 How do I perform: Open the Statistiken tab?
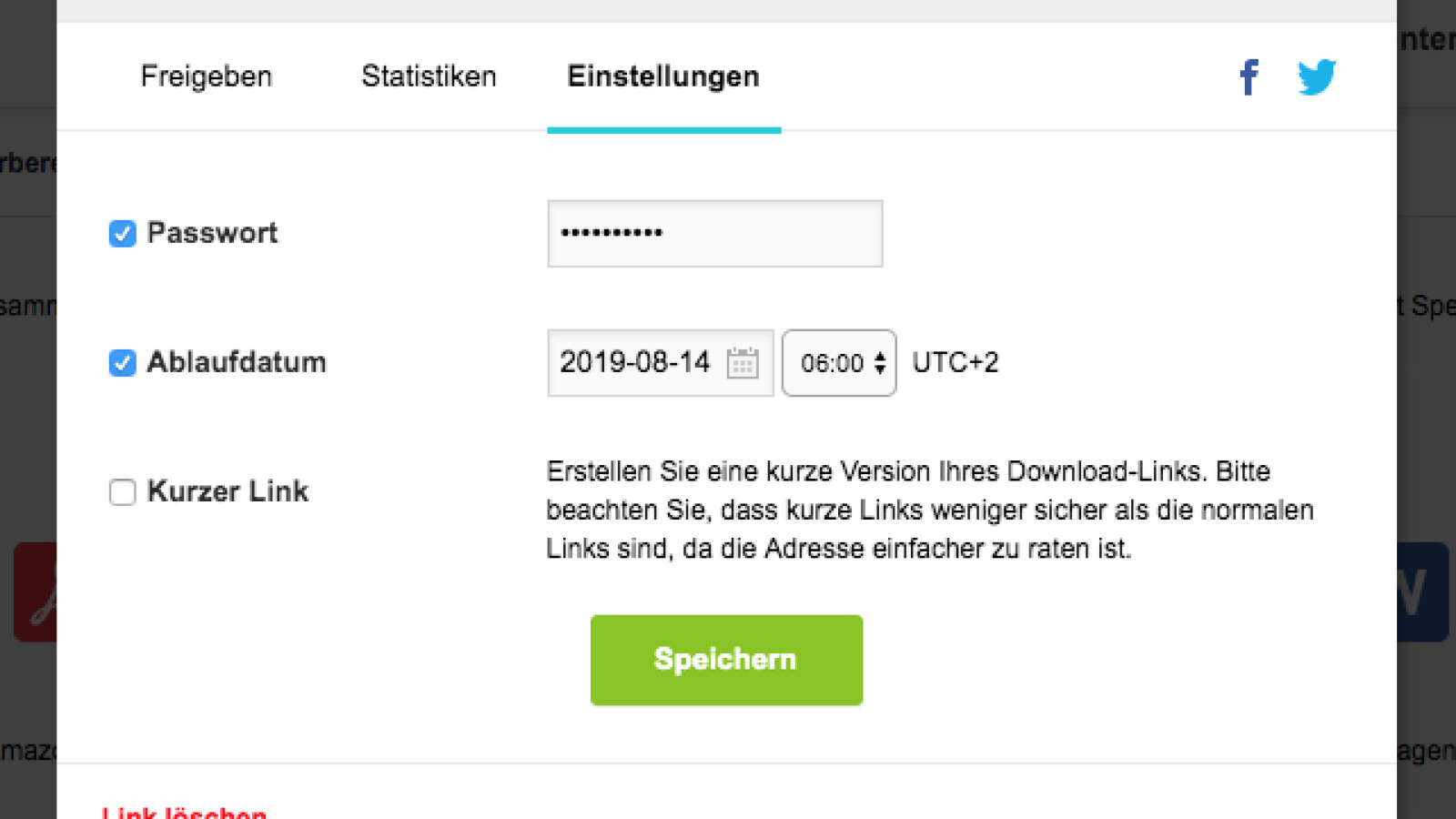click(x=429, y=76)
